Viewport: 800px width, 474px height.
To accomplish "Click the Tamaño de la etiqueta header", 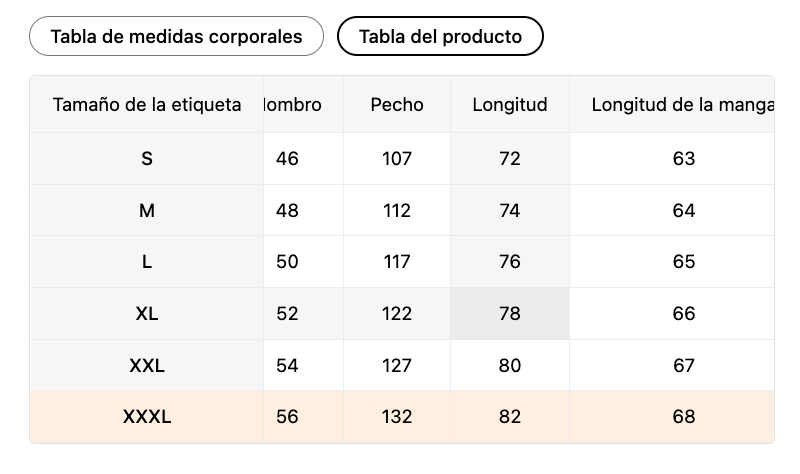I will click(147, 104).
